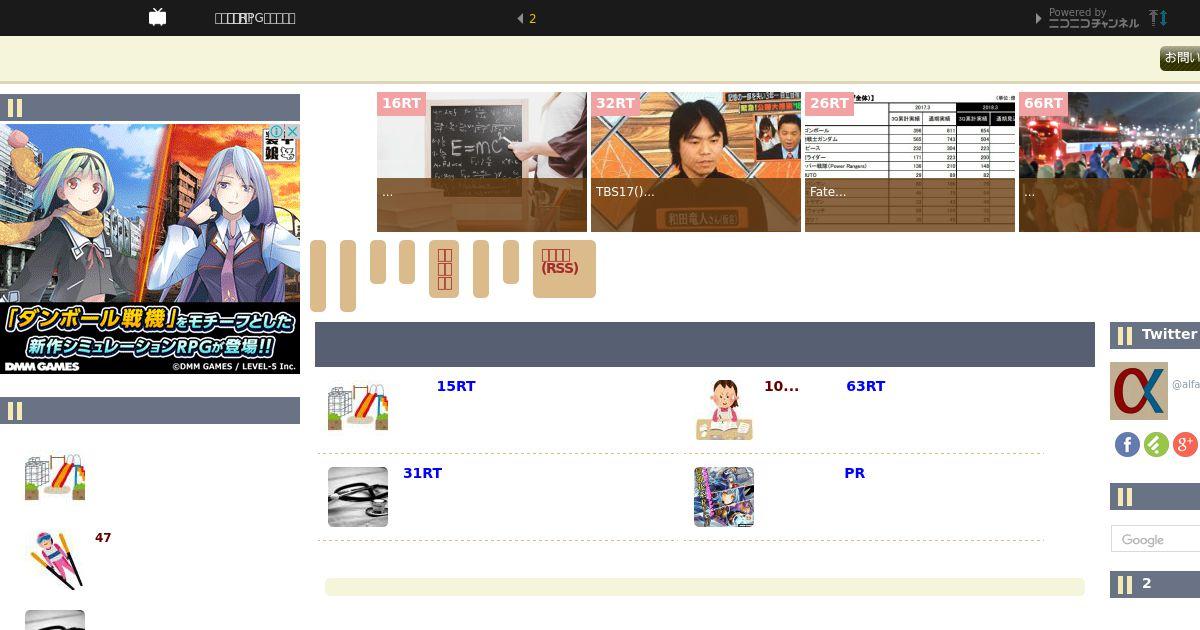Focus the Google search field
The width and height of the screenshot is (1200, 630).
1155,539
